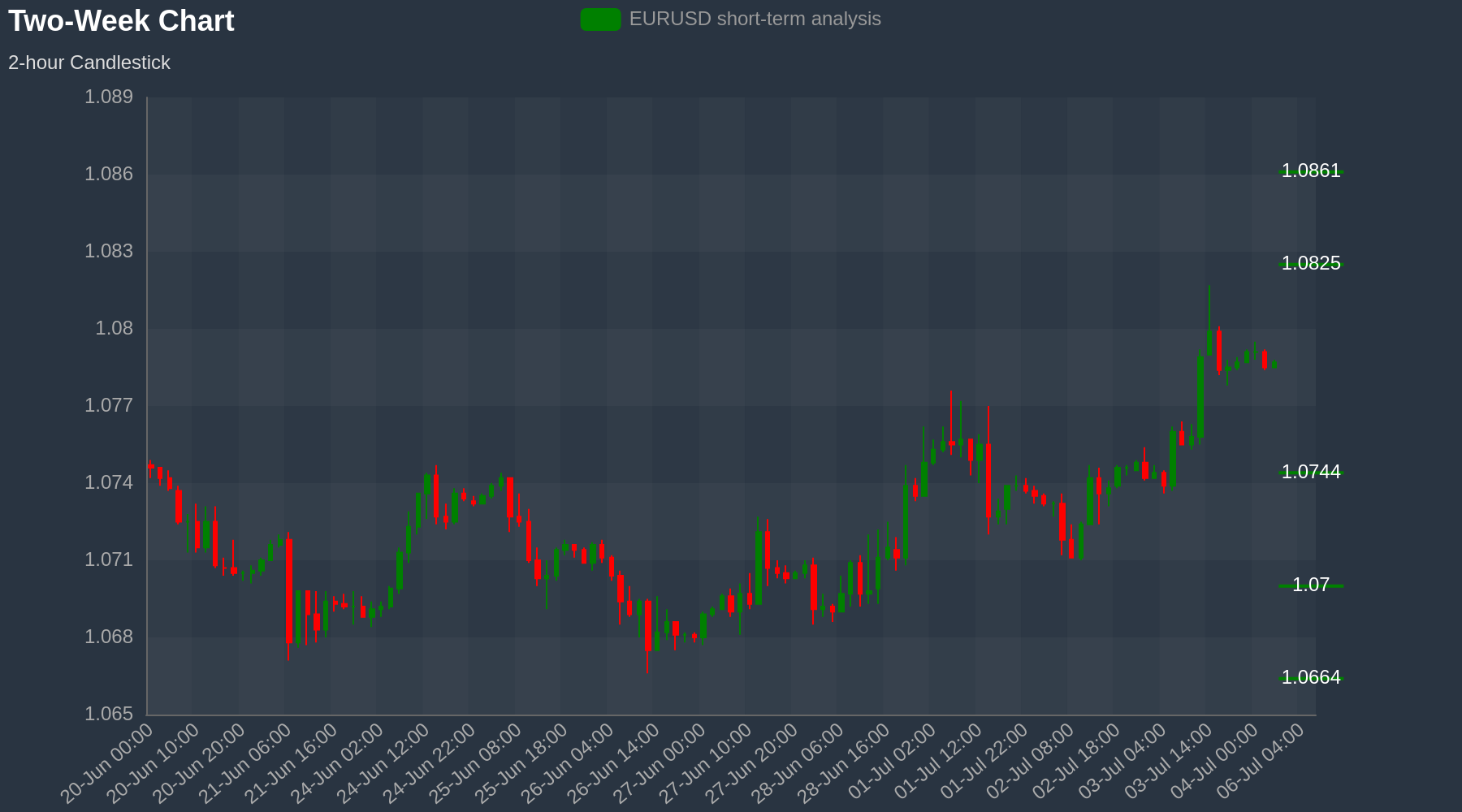Image resolution: width=1462 pixels, height=812 pixels.
Task: Click the 1.068 y-axis label
Action: [109, 637]
